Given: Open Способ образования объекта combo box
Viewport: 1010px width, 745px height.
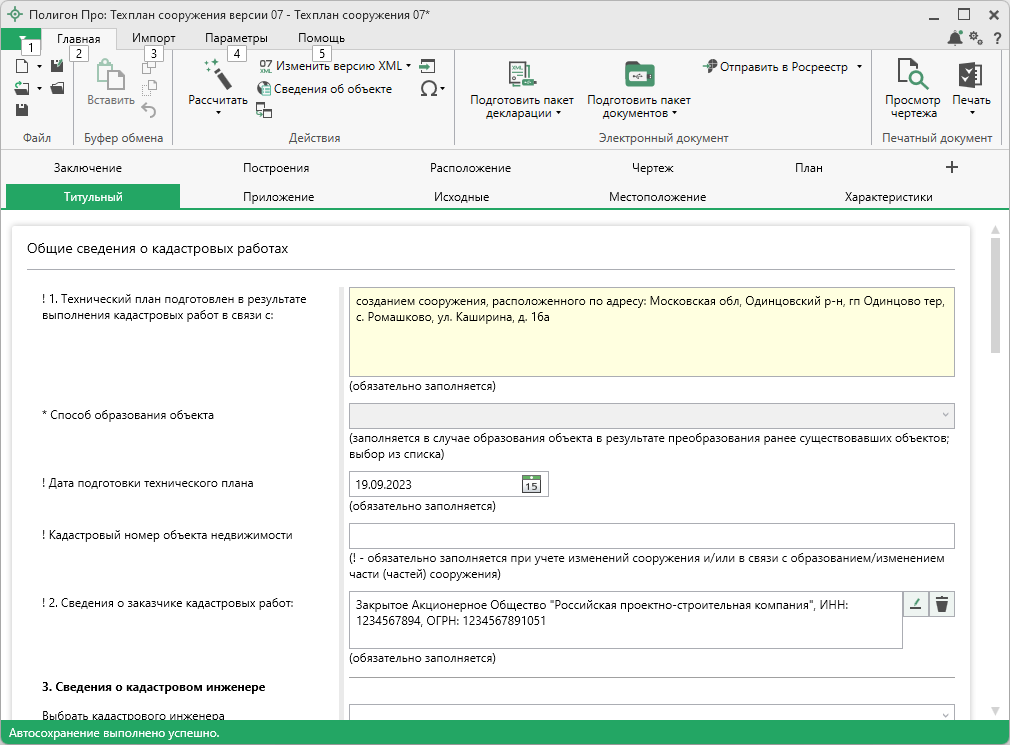Looking at the screenshot, I should coord(651,415).
